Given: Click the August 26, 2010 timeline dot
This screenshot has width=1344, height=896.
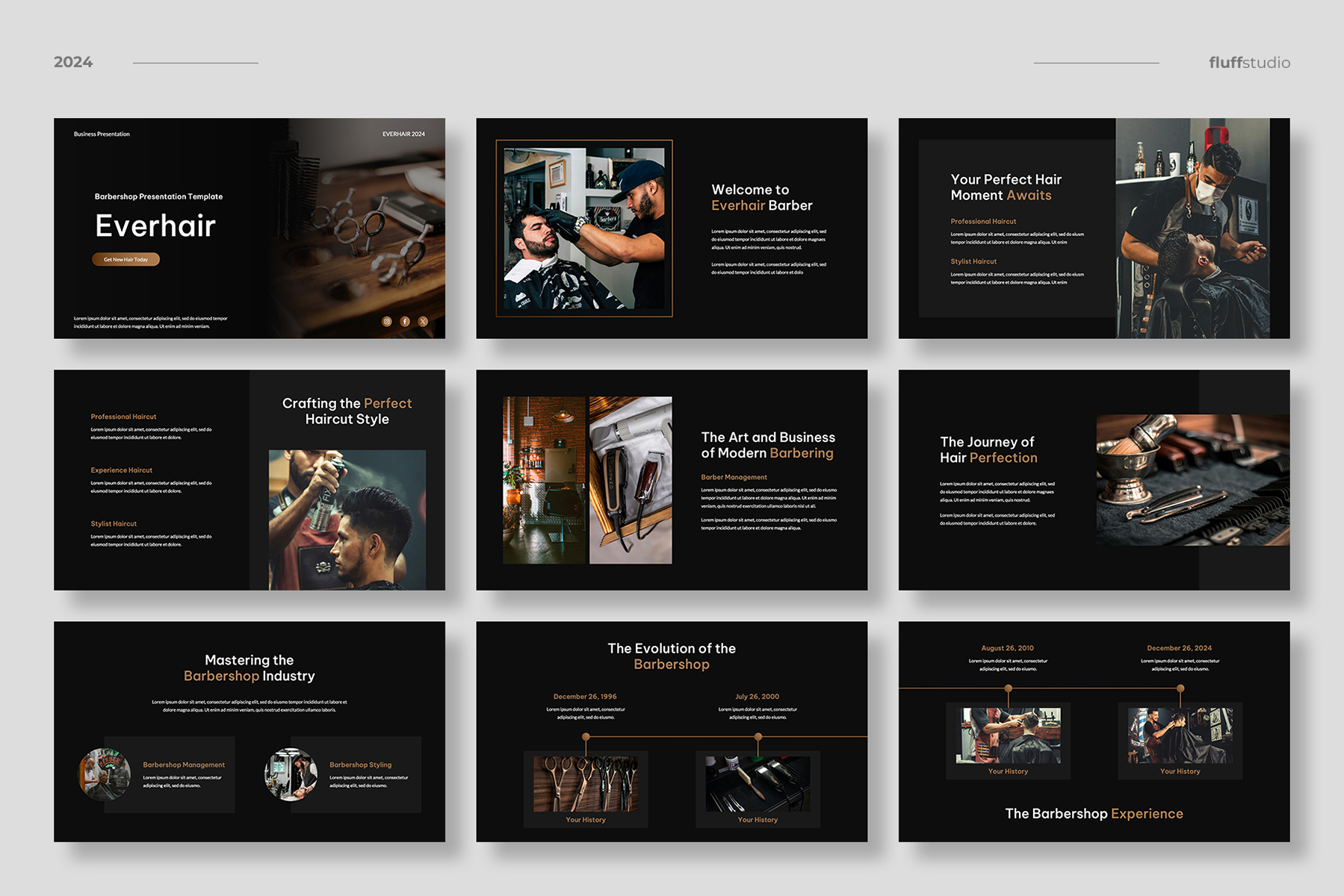Looking at the screenshot, I should click(x=1008, y=688).
